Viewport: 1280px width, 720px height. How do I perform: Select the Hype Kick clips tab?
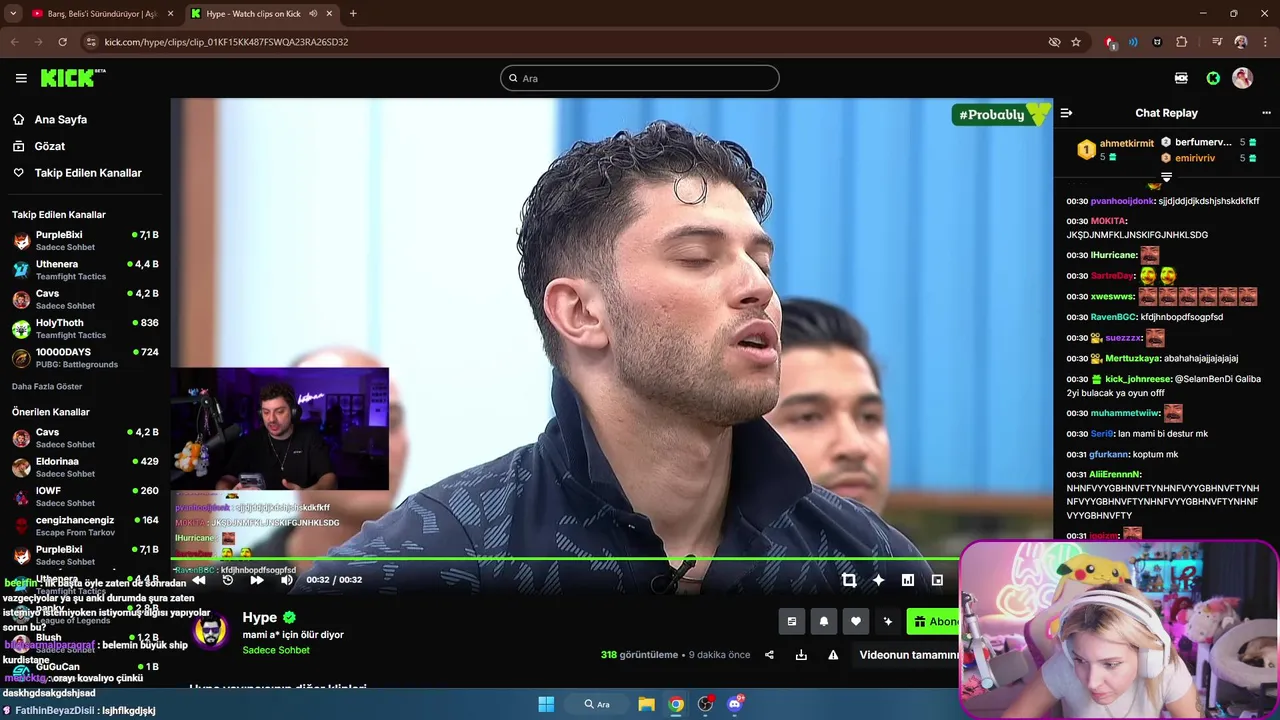tap(260, 14)
